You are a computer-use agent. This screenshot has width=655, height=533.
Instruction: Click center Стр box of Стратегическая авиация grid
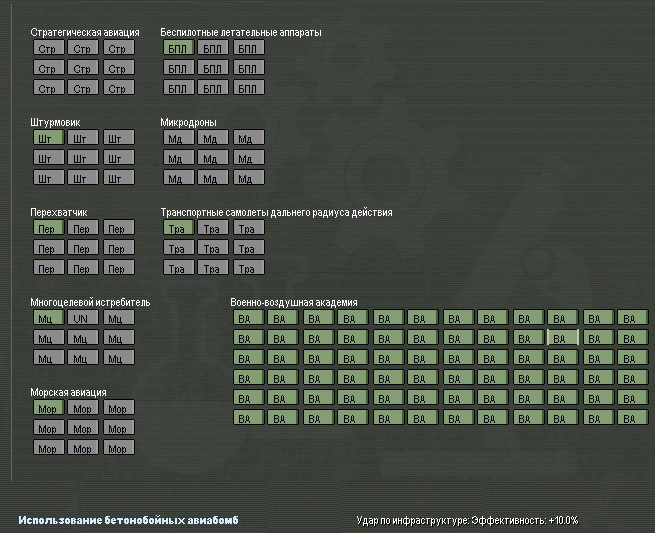[83, 68]
